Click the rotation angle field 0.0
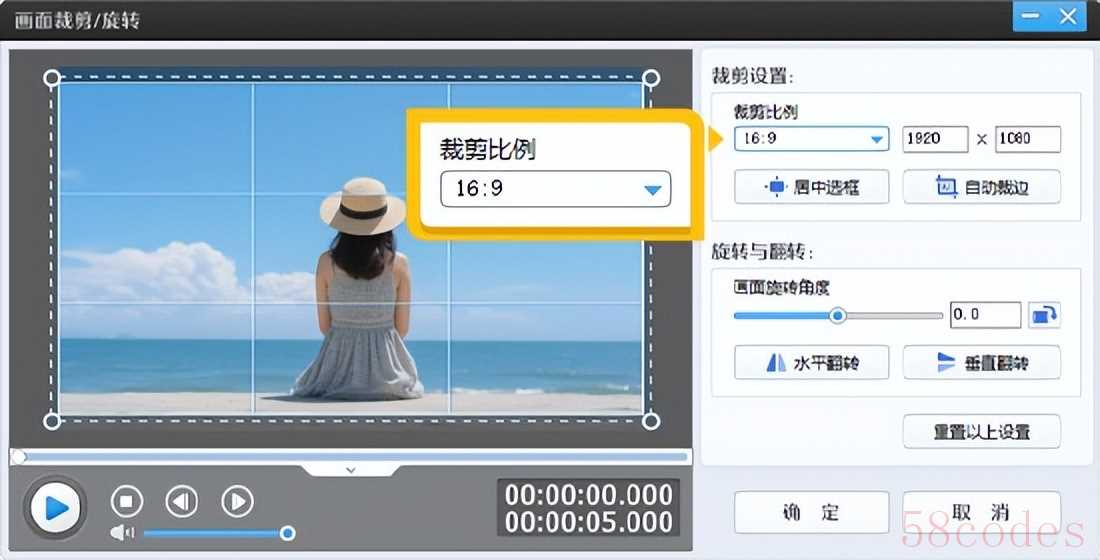Screen dimensions: 1100x560 click(x=986, y=315)
